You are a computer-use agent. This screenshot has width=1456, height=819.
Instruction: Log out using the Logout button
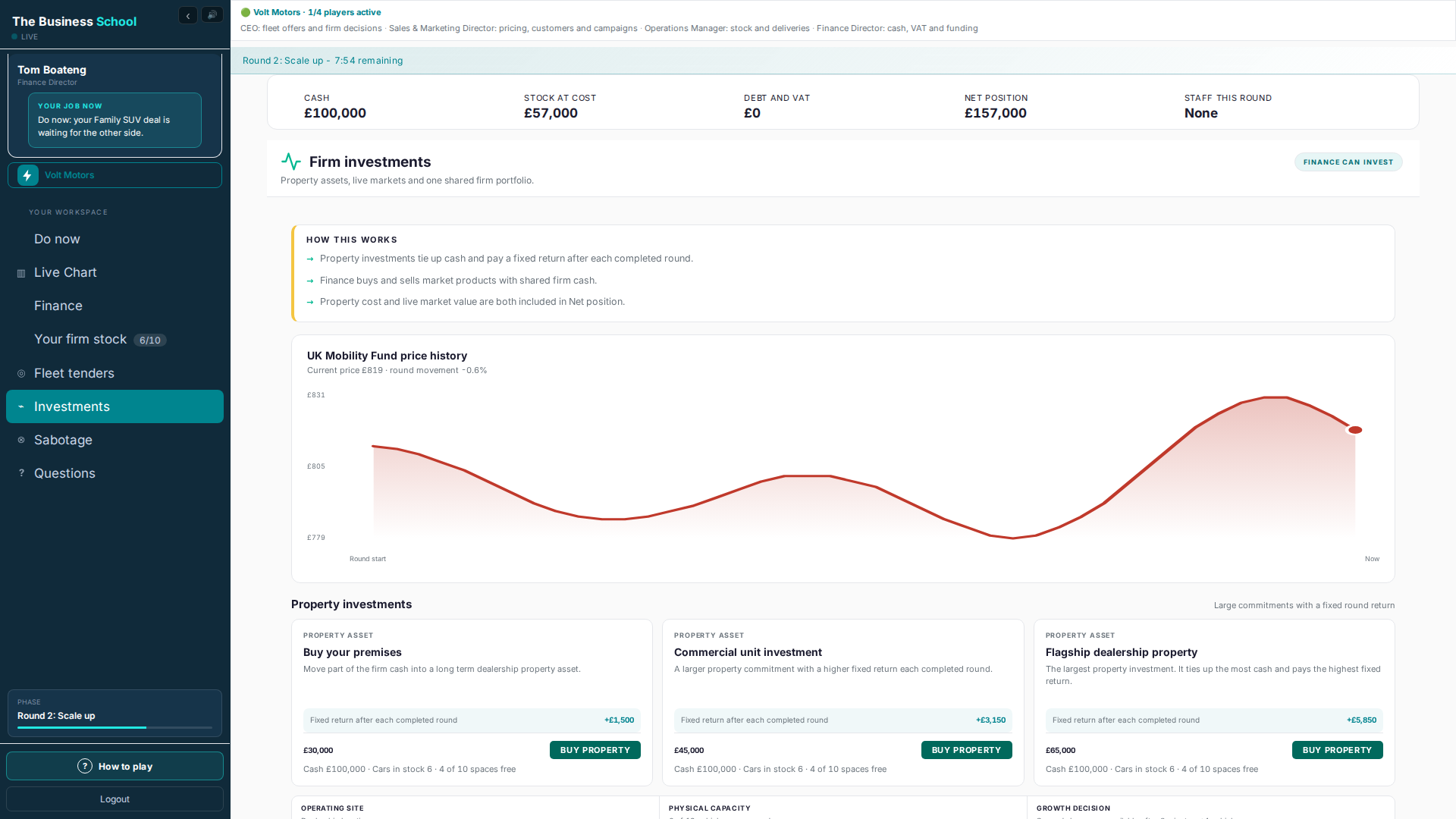pos(115,799)
